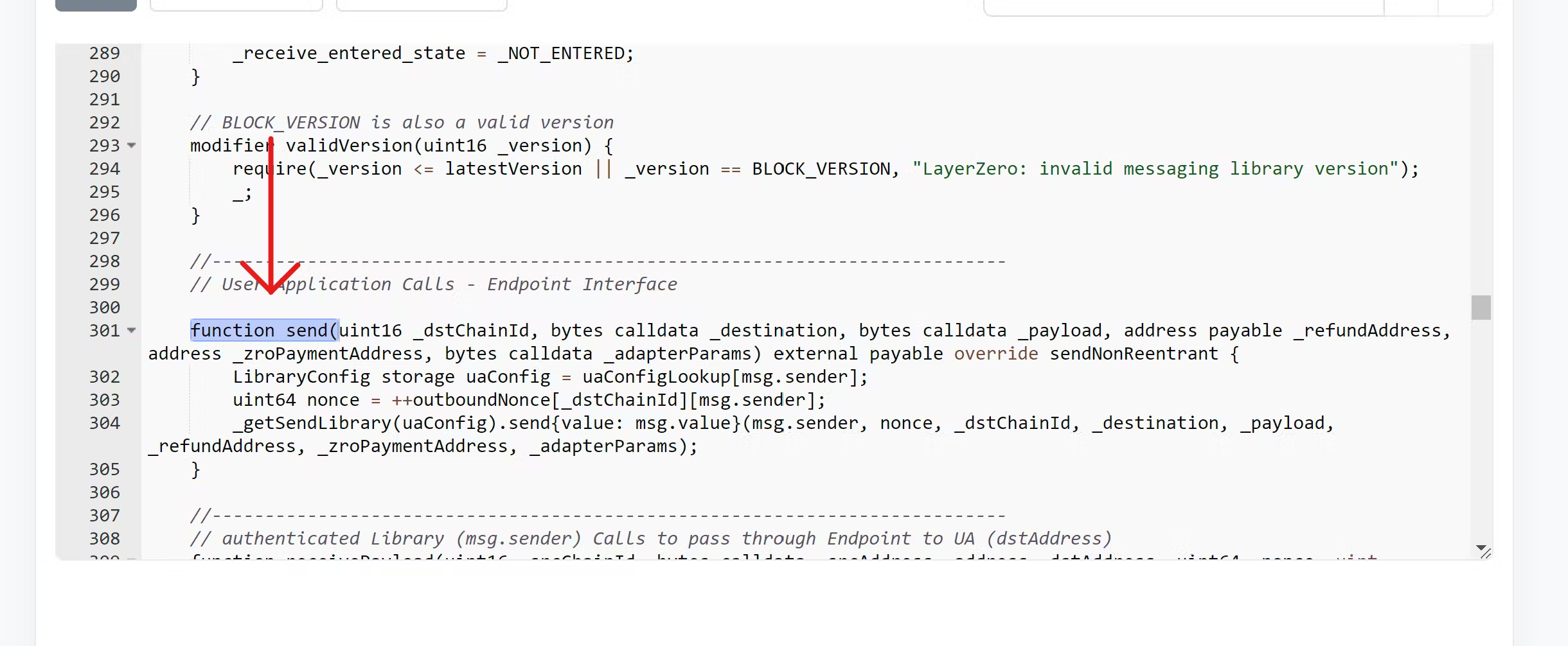Click the dark gray button above the editor

point(96,5)
